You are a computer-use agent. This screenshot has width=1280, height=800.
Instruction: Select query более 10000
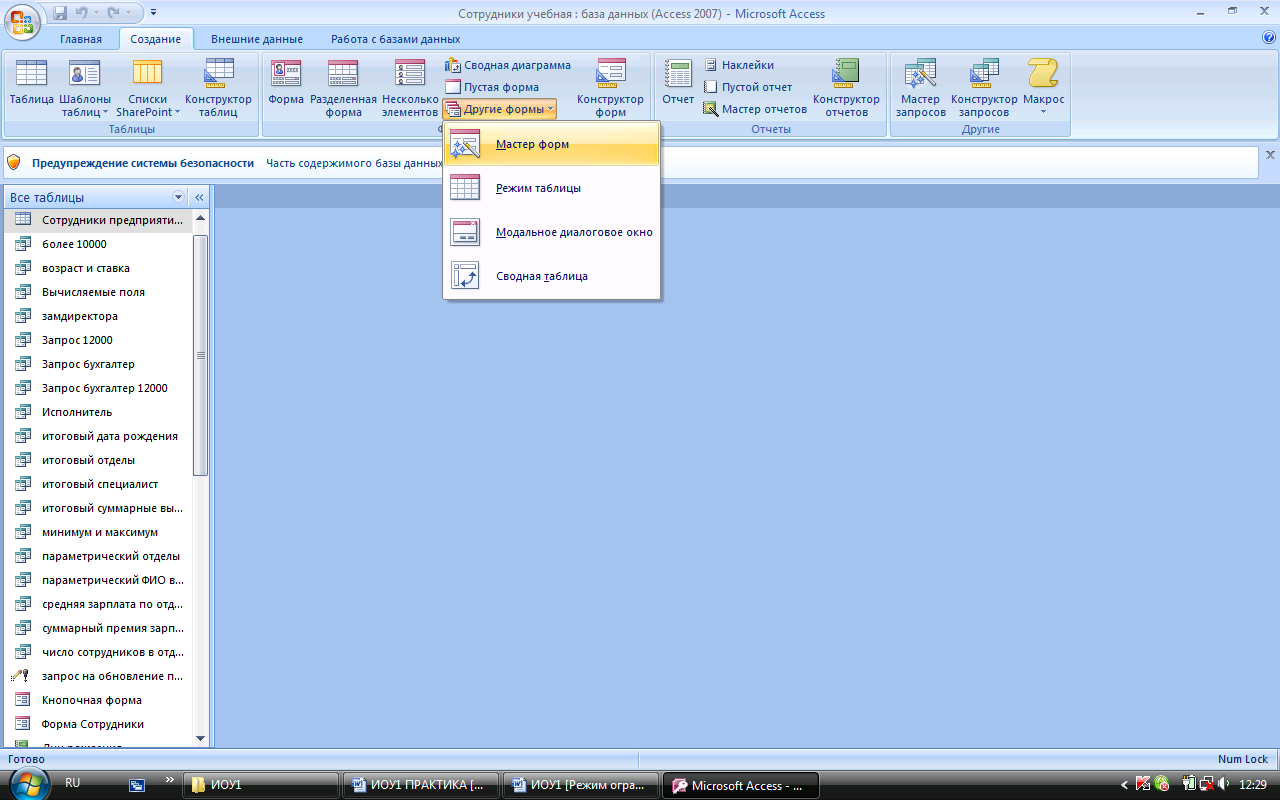pos(100,244)
